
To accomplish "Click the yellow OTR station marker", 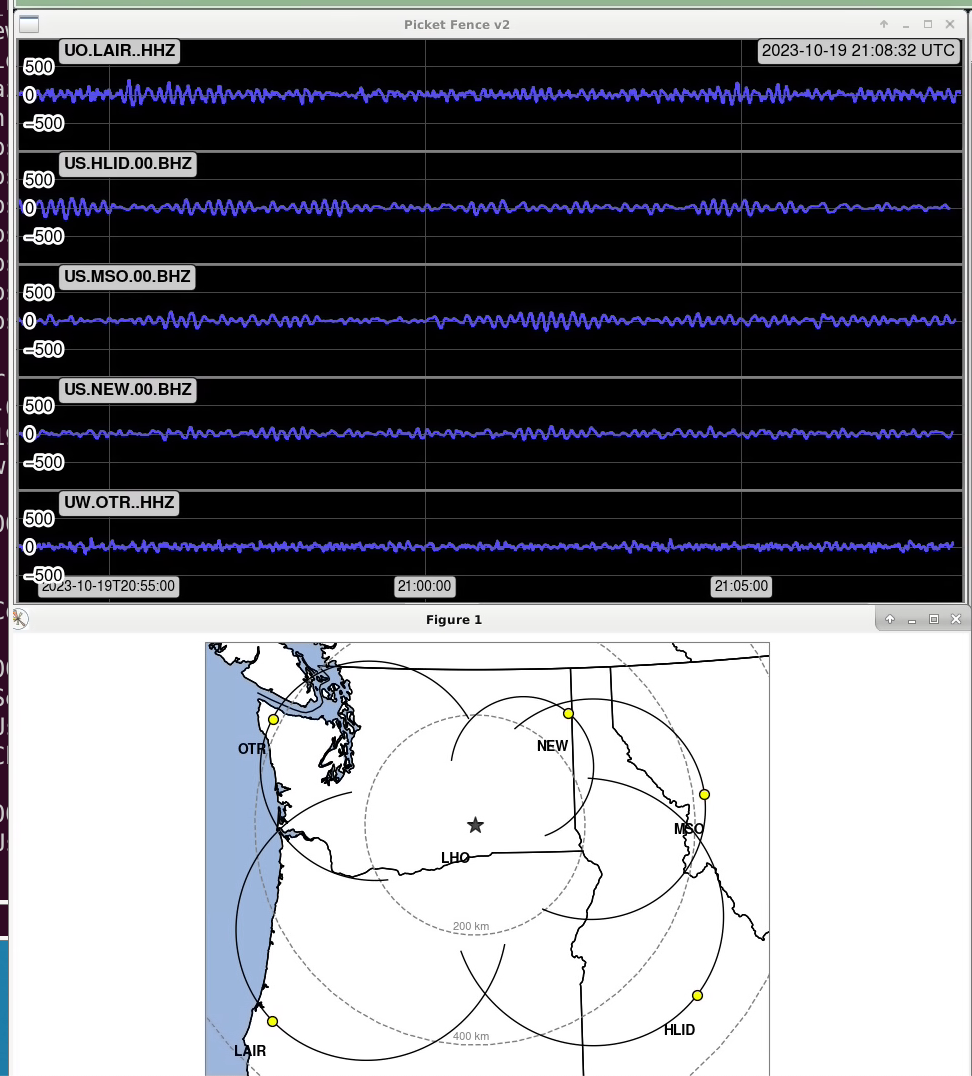I will (273, 719).
